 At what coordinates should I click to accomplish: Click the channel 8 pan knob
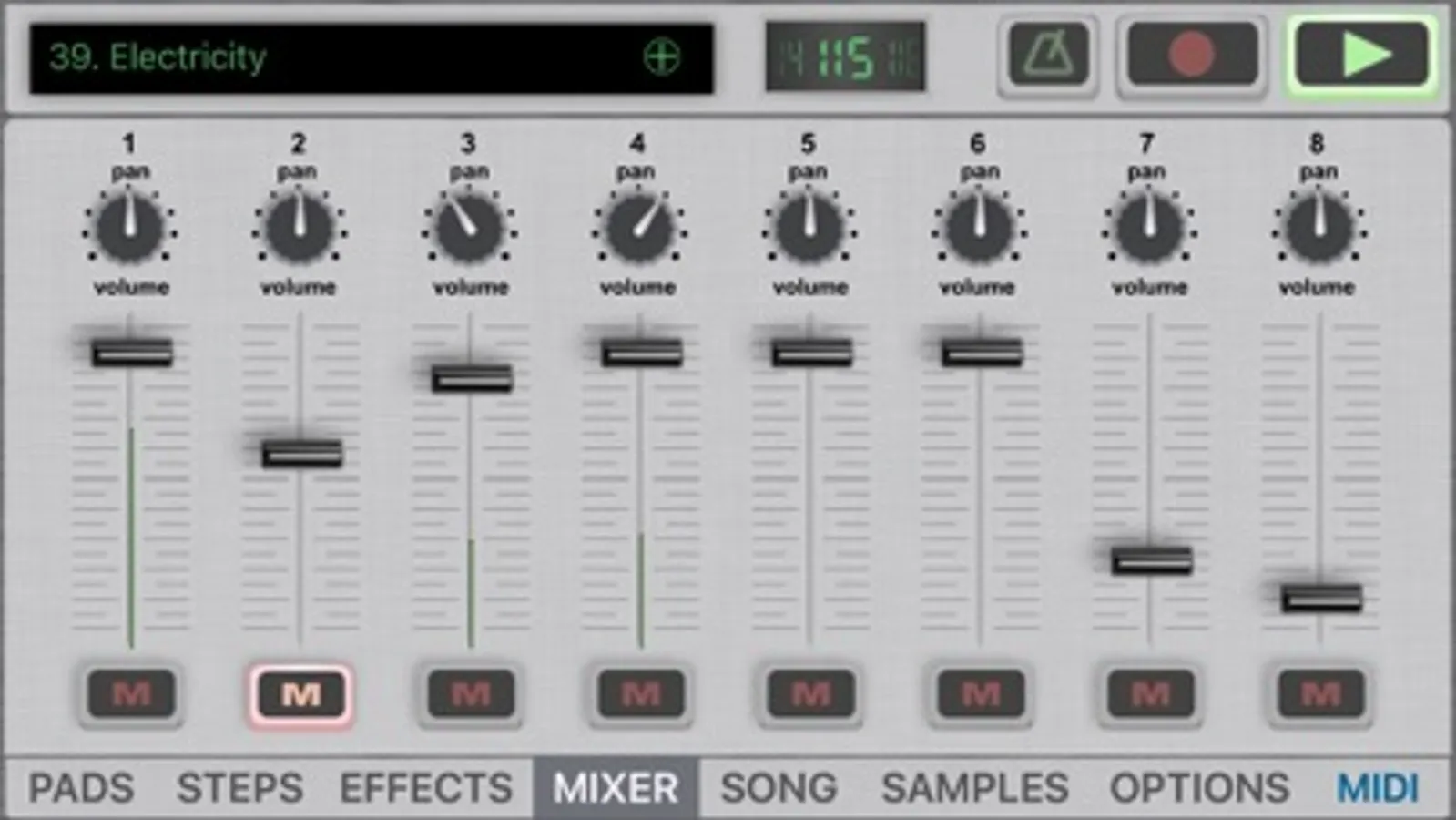click(1319, 226)
